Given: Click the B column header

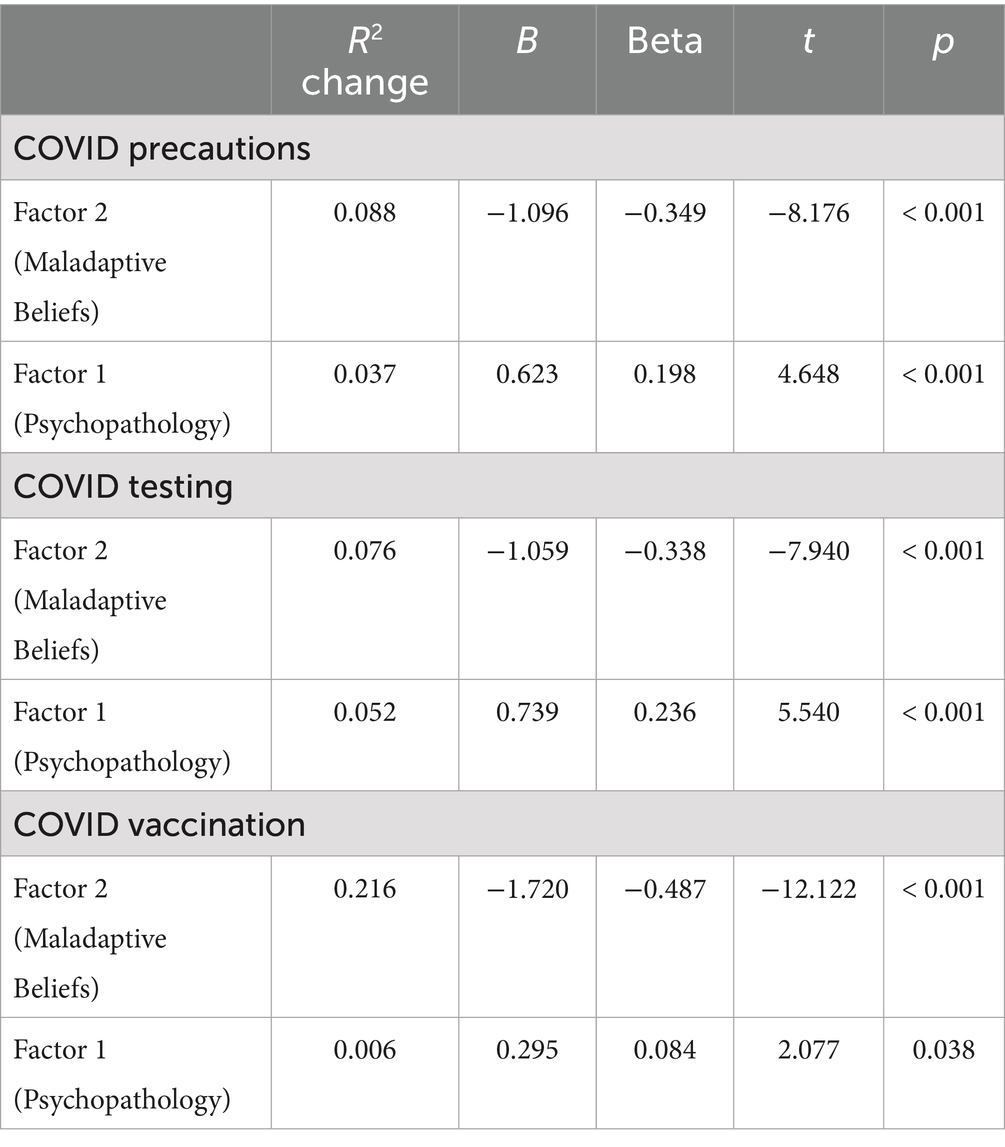Looking at the screenshot, I should click(527, 42).
